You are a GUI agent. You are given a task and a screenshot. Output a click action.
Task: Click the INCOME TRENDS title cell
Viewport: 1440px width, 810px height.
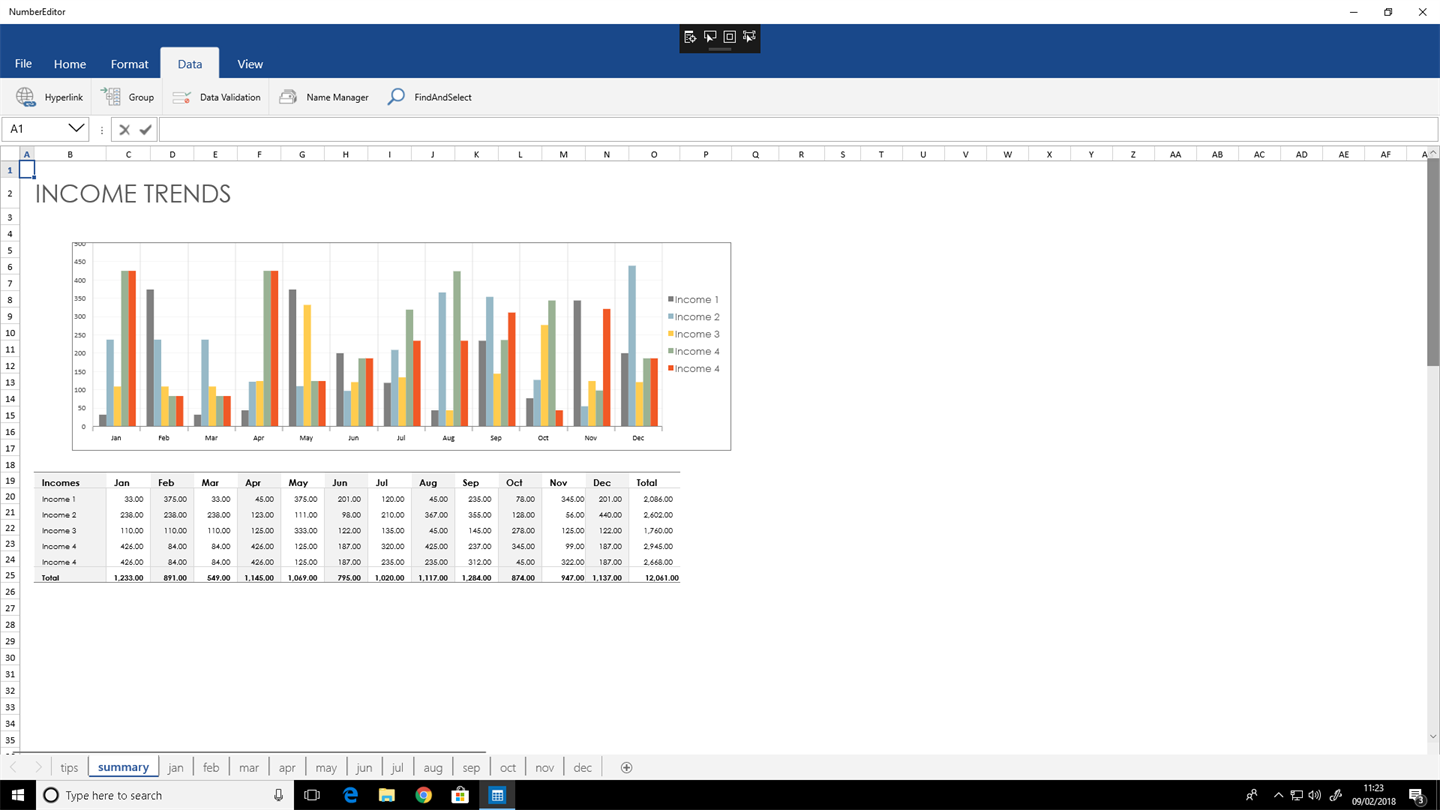click(x=133, y=194)
